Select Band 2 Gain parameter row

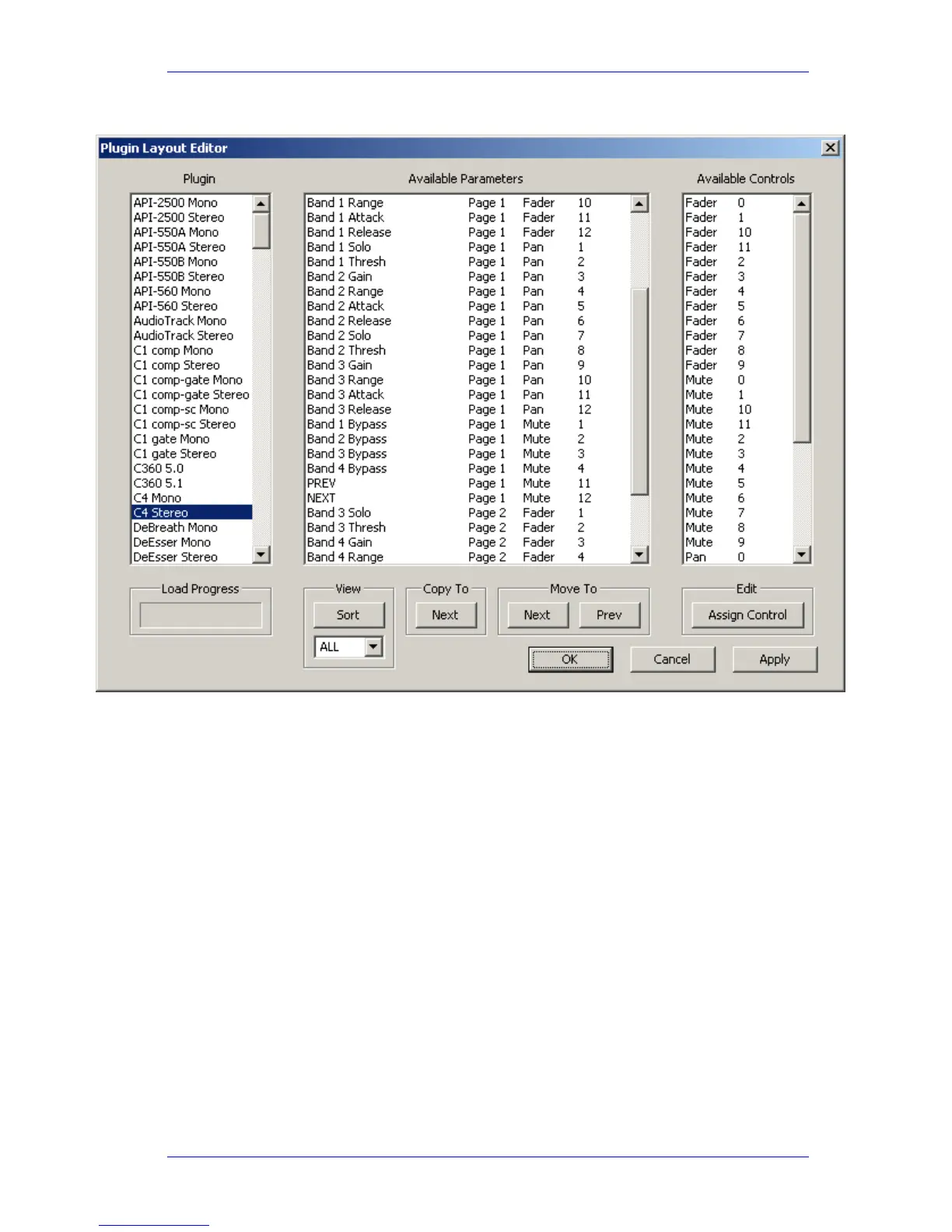467,277
